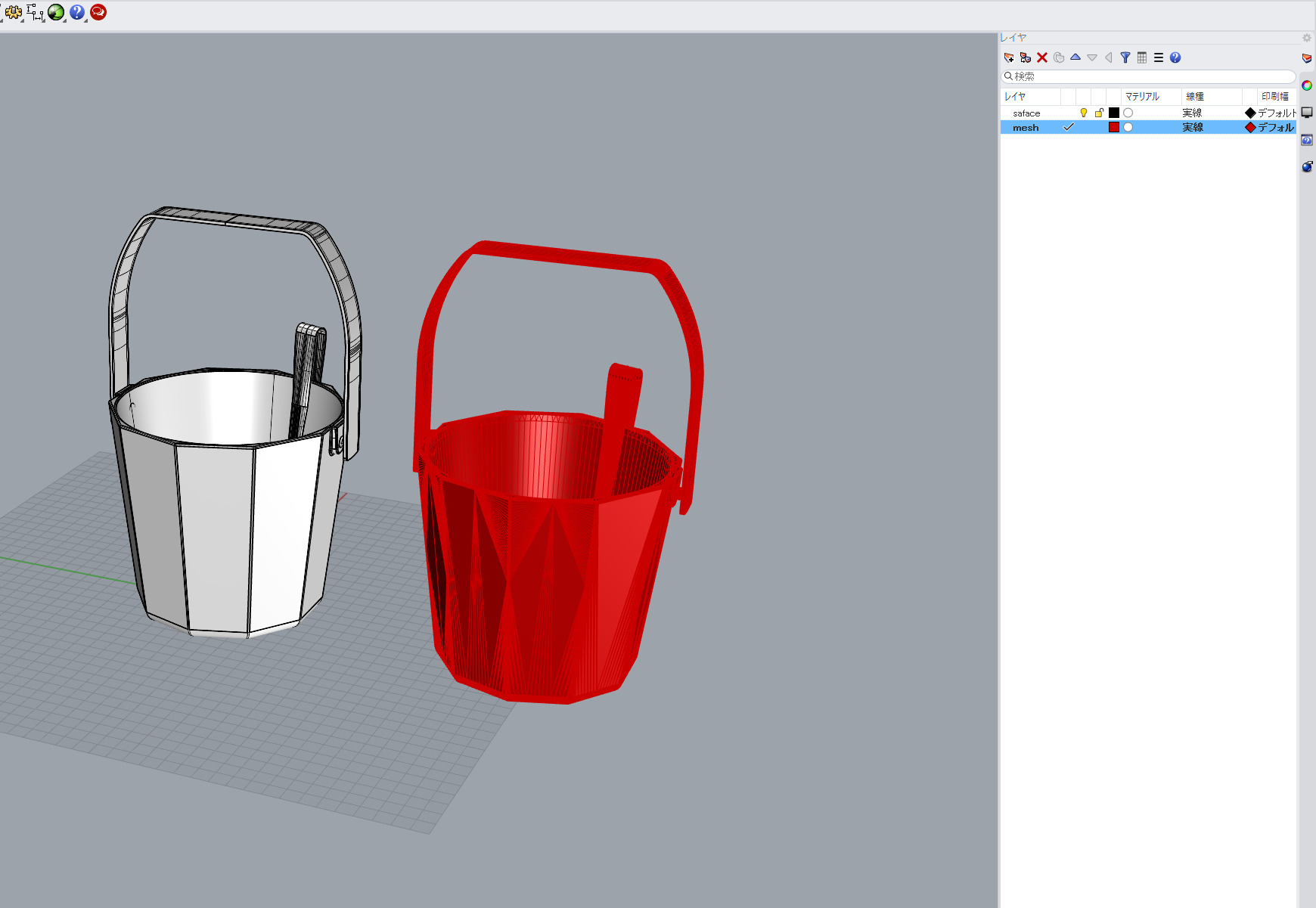Open red color swatch of mesh layer
1316x908 pixels.
click(x=1114, y=127)
